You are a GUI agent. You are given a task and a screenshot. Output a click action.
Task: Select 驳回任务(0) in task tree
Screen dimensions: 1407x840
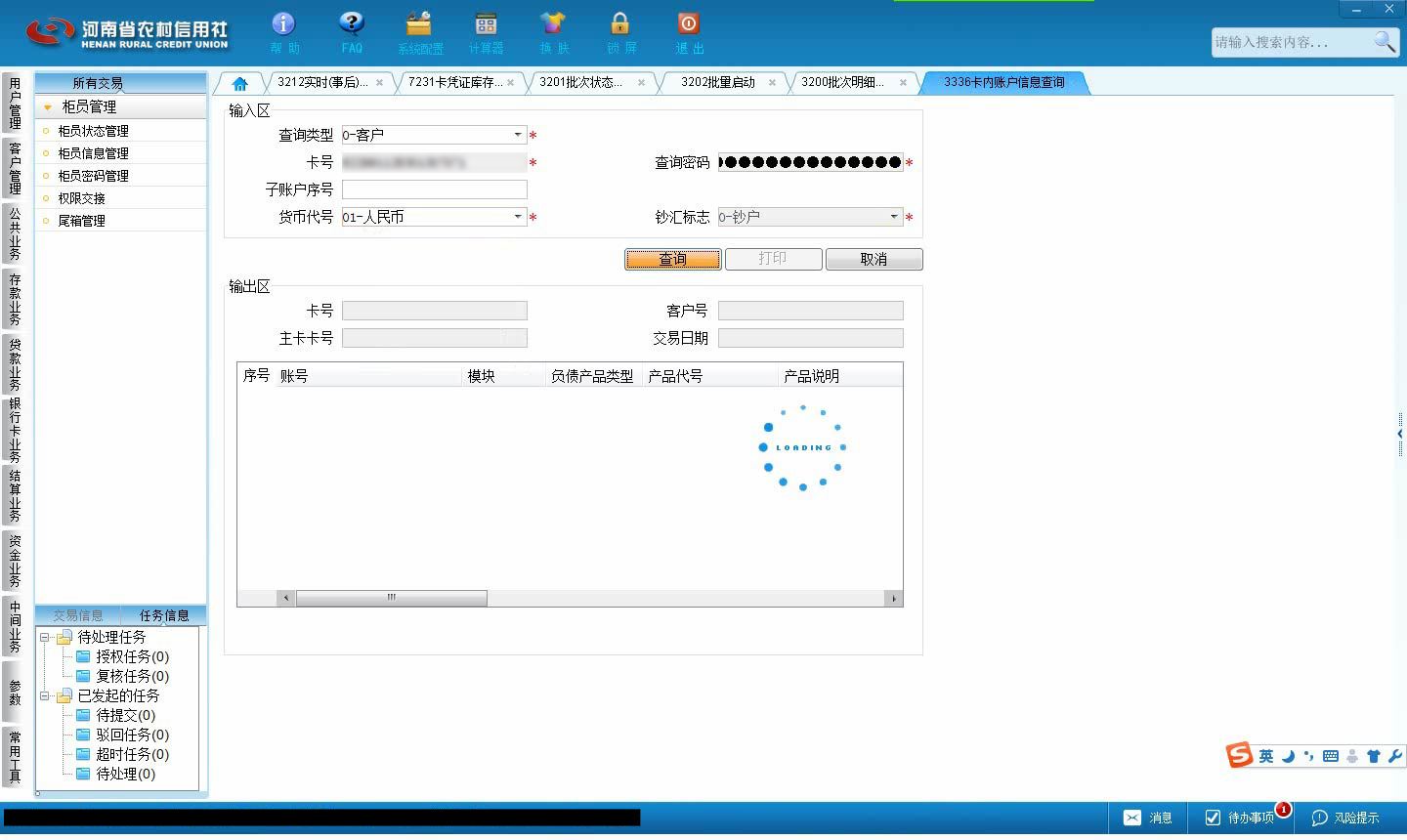(x=133, y=735)
